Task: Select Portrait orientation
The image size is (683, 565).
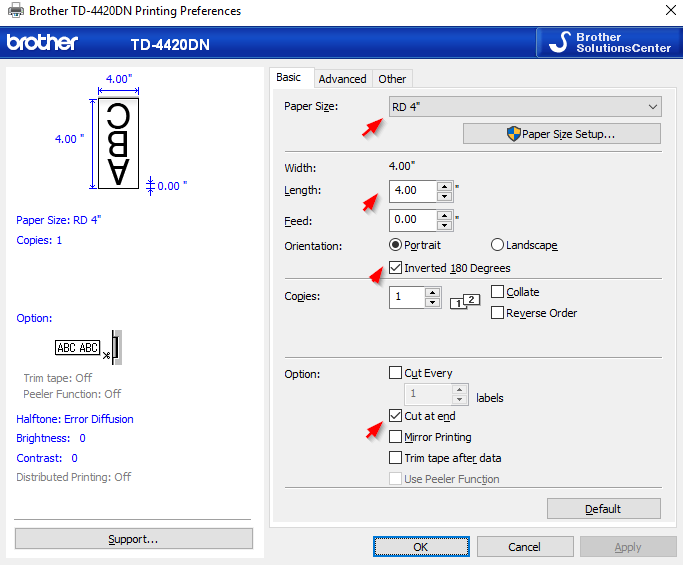Action: [x=415, y=245]
